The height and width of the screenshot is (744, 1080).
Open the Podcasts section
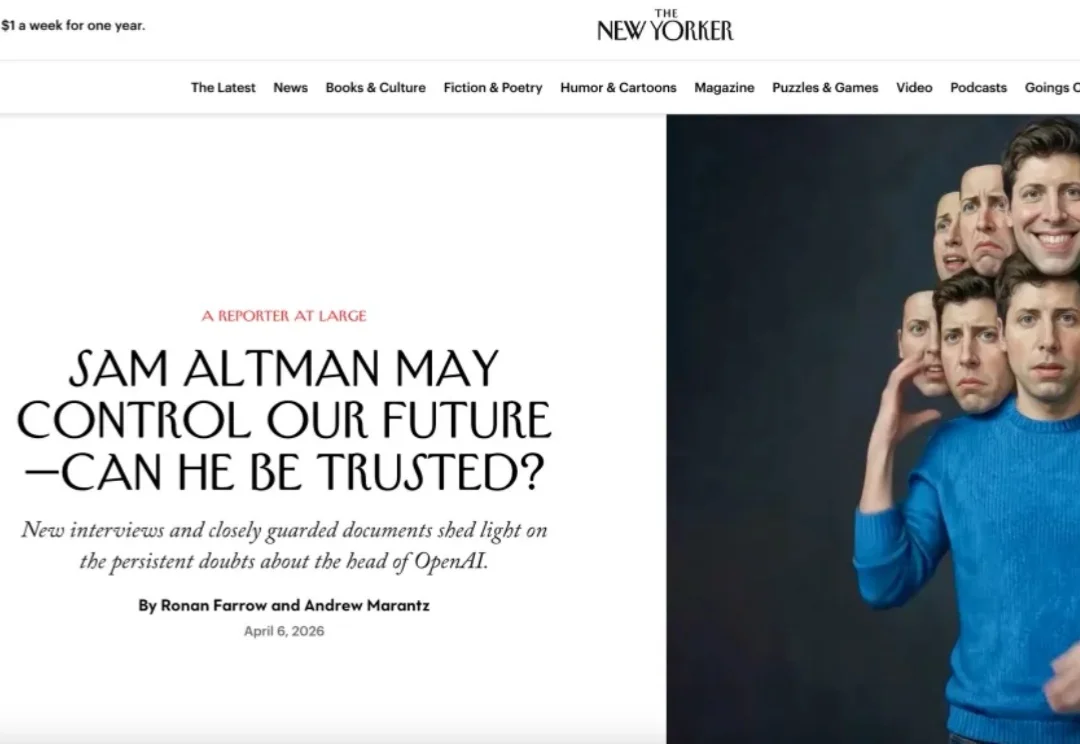click(x=978, y=87)
